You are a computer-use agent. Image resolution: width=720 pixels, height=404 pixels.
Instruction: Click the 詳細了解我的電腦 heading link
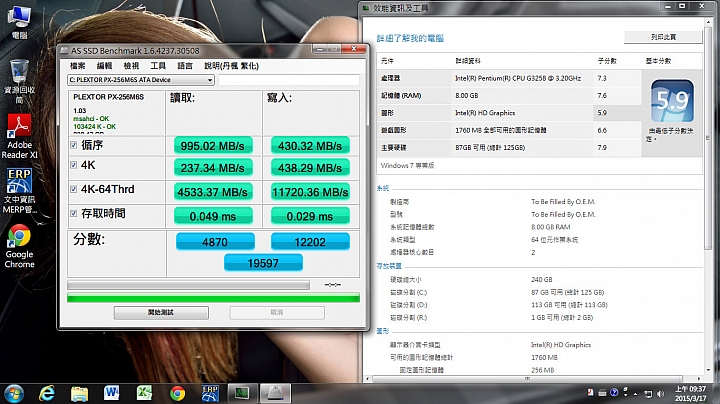410,38
